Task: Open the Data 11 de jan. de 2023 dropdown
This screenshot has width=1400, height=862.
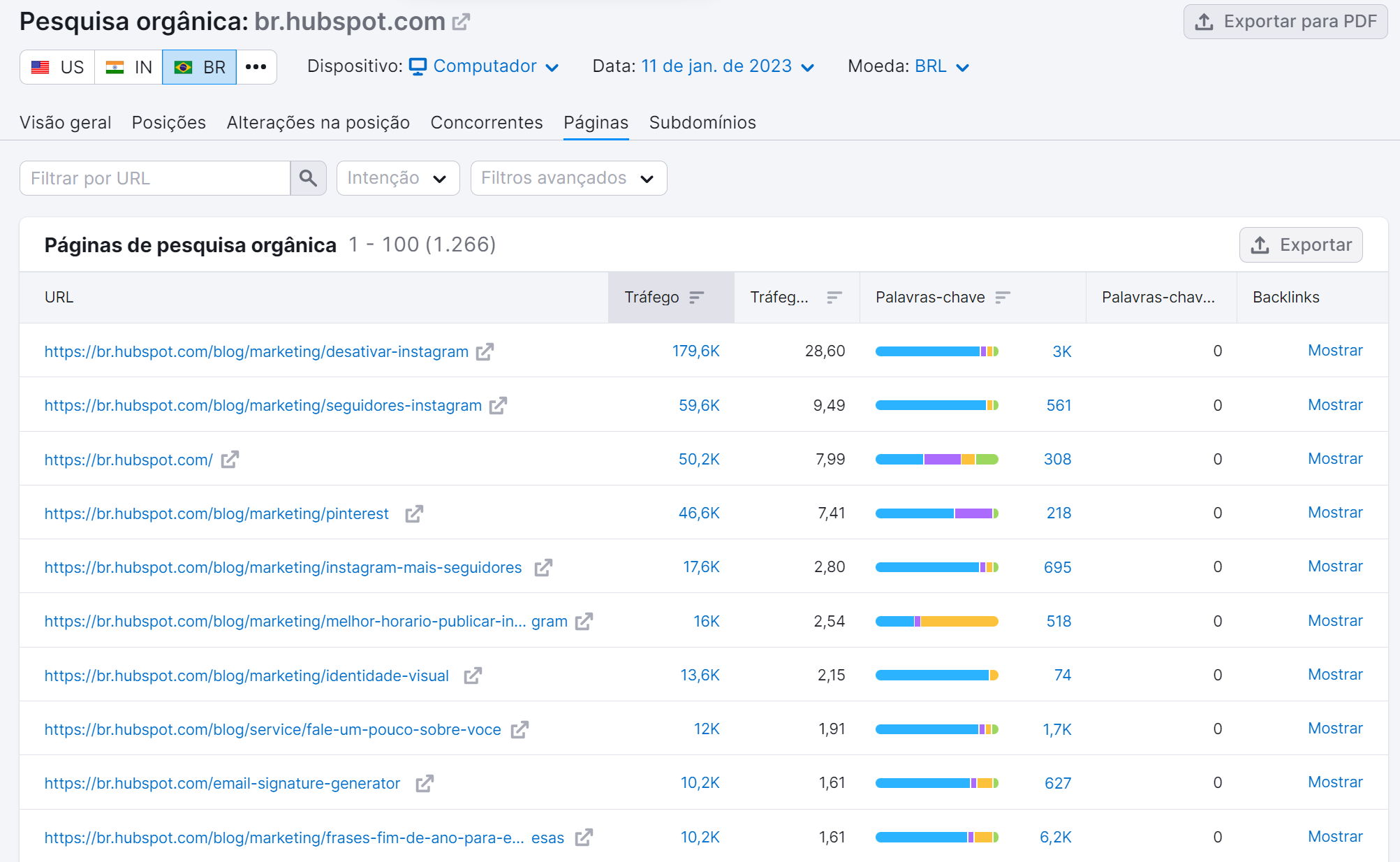Action: tap(728, 66)
